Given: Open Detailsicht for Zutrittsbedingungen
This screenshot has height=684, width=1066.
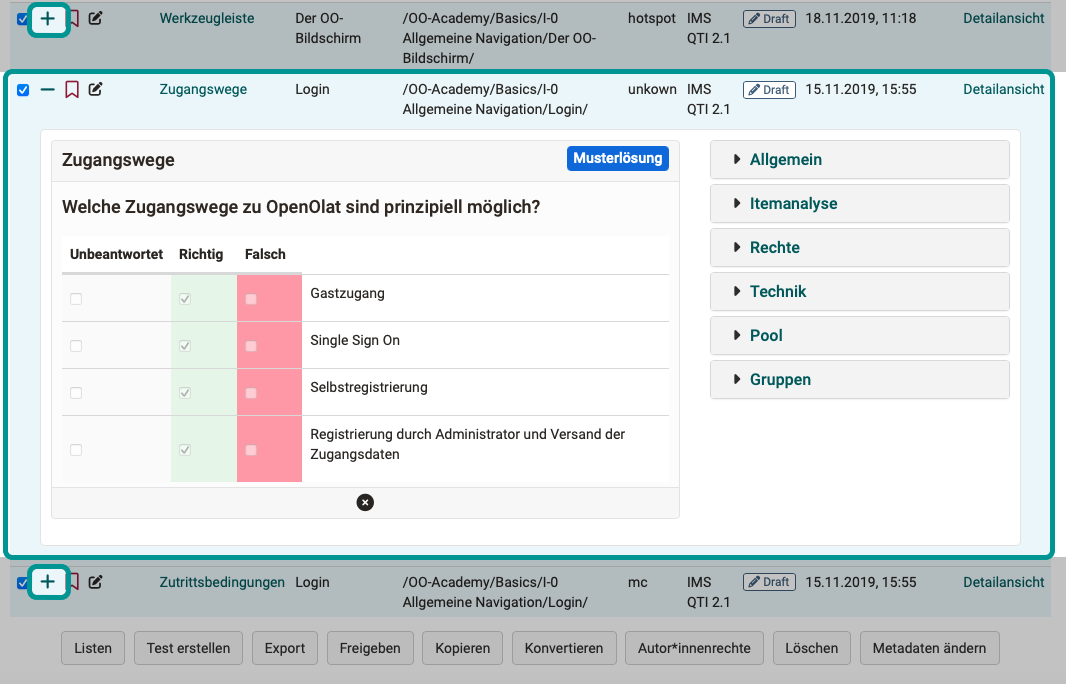Looking at the screenshot, I should 1003,581.
